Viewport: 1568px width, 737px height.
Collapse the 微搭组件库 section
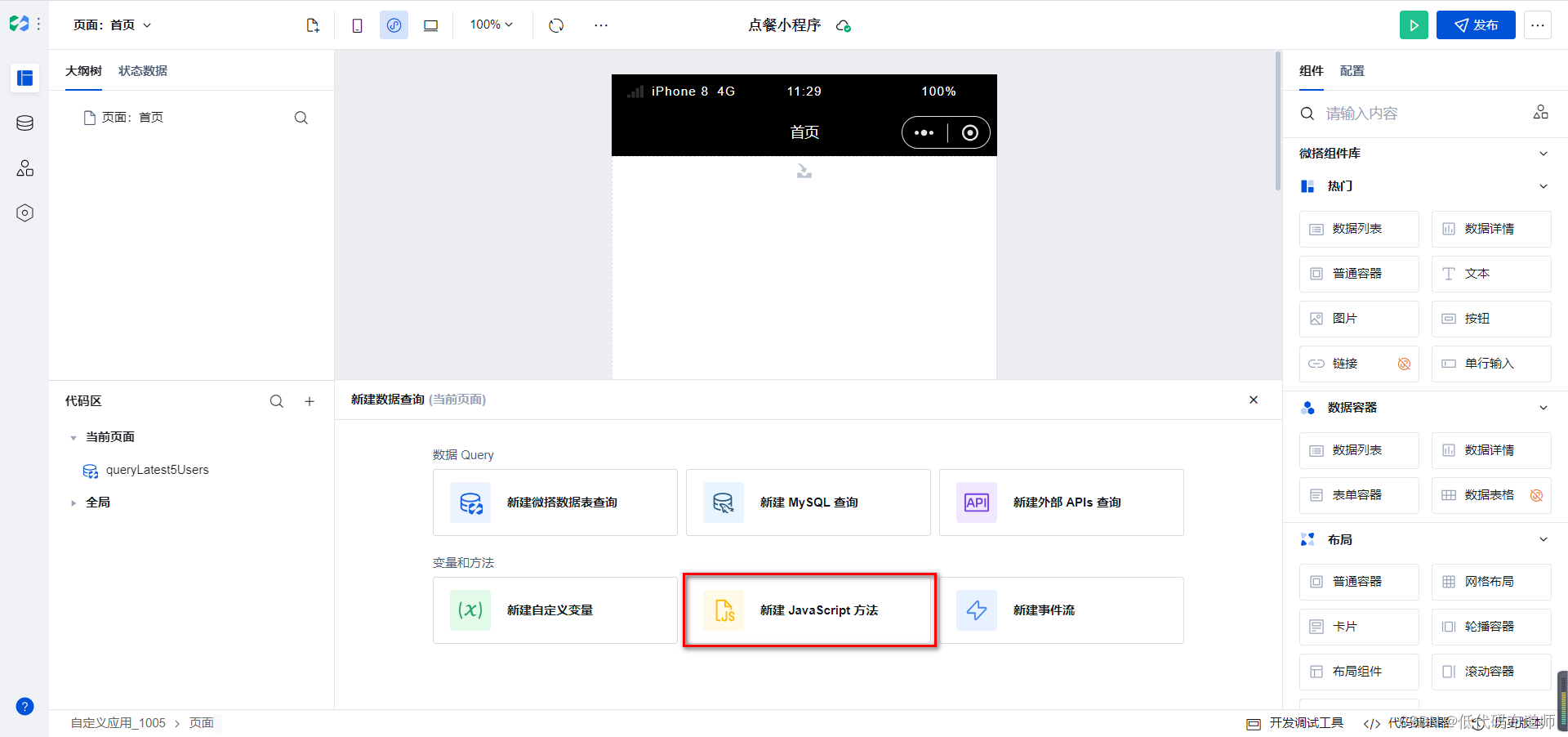pyautogui.click(x=1543, y=154)
